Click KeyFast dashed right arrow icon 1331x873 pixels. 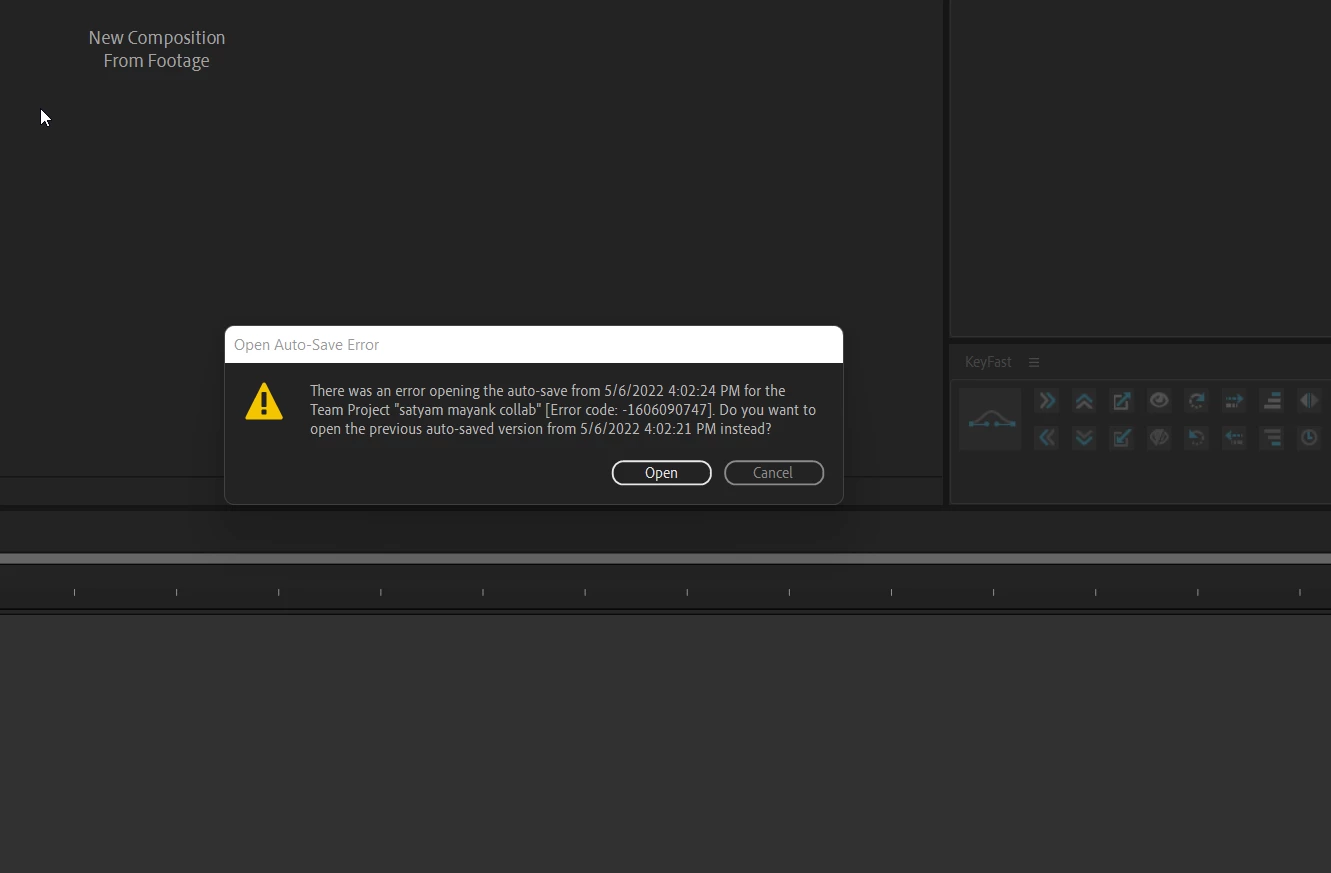[x=1234, y=401]
